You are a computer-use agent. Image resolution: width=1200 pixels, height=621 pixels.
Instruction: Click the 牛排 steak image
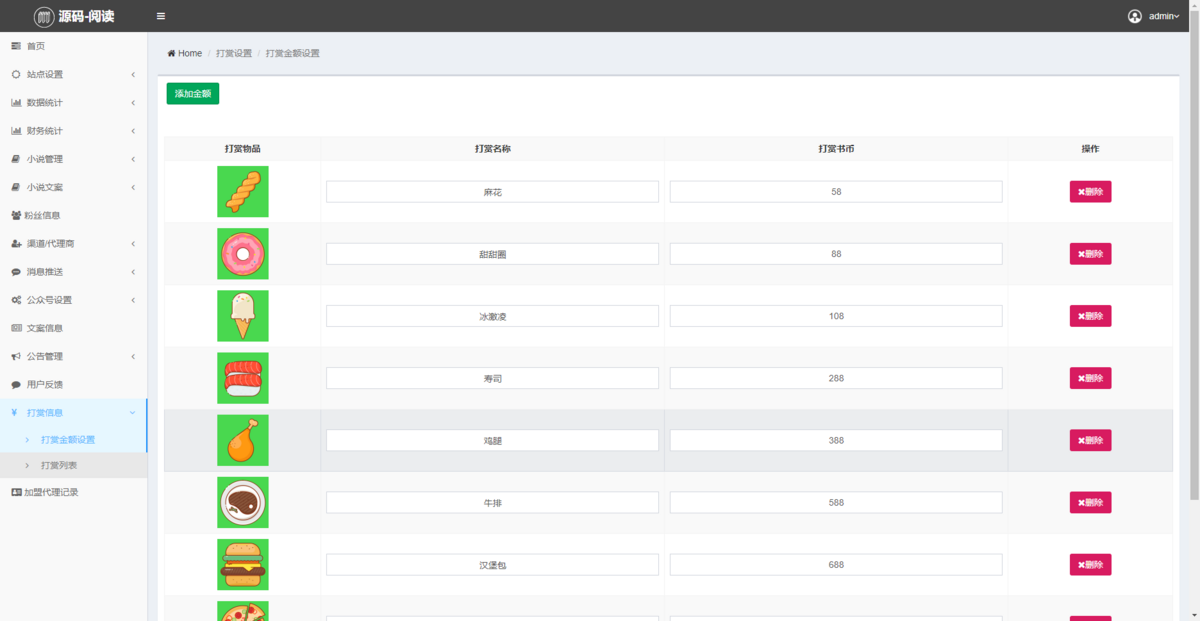pos(243,502)
